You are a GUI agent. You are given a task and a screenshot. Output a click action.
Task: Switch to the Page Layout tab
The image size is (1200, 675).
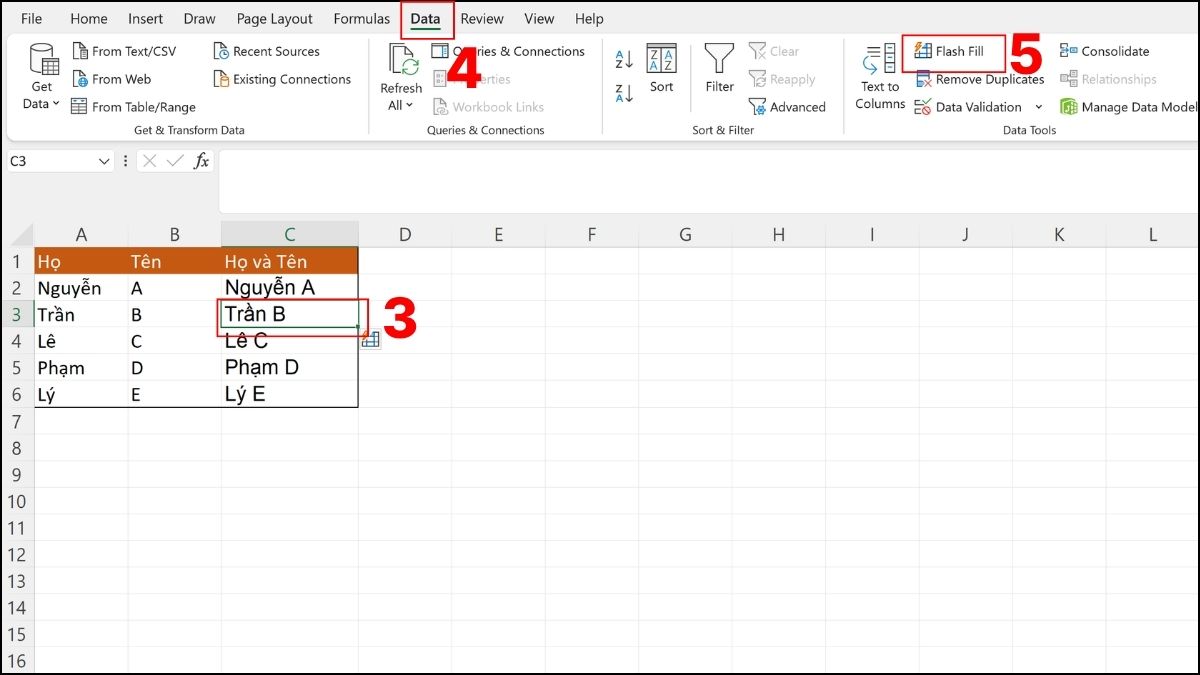tap(275, 19)
